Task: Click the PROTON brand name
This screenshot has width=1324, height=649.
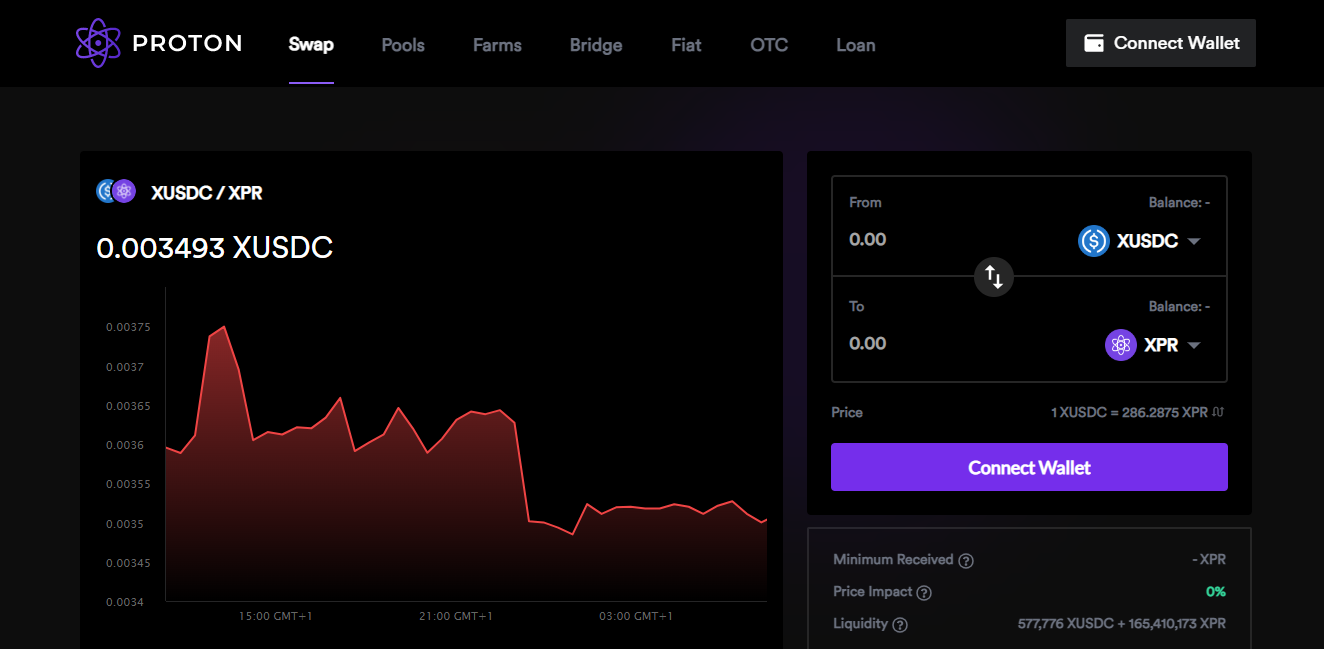Action: point(187,43)
